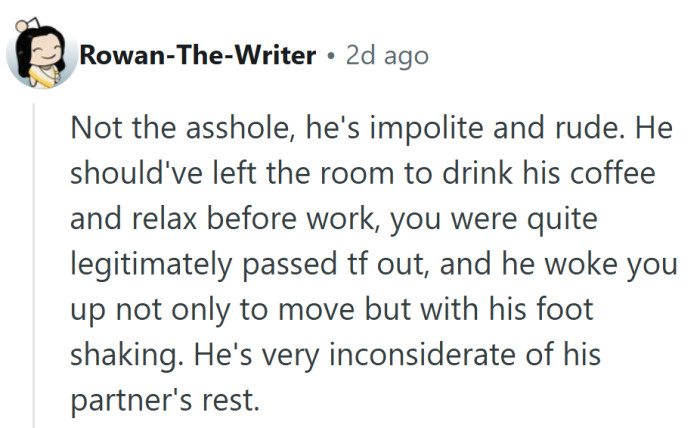Image resolution: width=700 pixels, height=428 pixels.
Task: Click the line starting "should've left the room"
Action: pyautogui.click(x=362, y=172)
